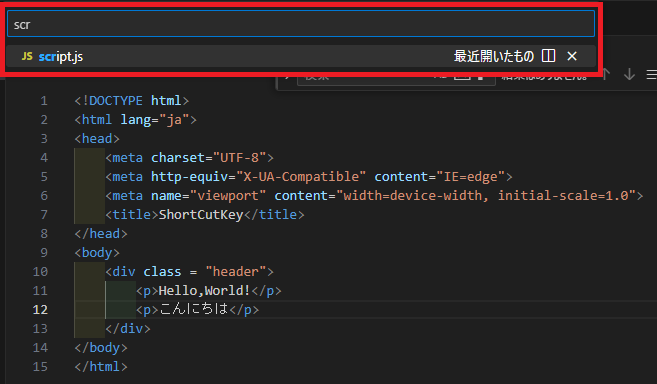Click the quick open search field containing 'scr'
Screen dimensions: 657x384
pos(301,24)
